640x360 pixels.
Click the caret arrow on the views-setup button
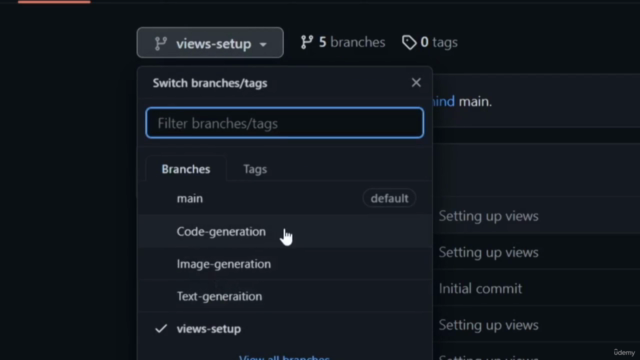[263, 44]
